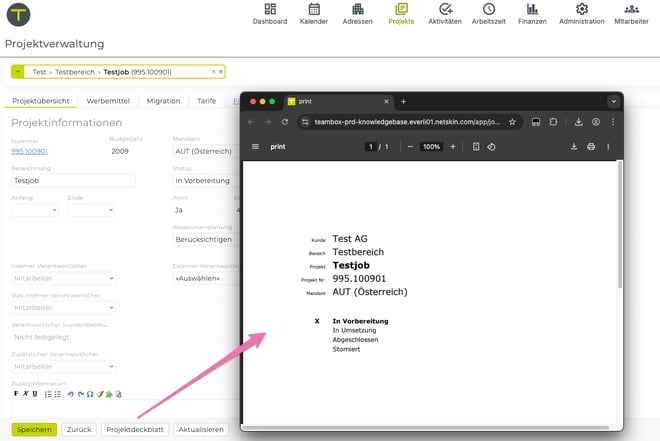This screenshot has width=660, height=441.
Task: Fit the PDF to page
Action: pyautogui.click(x=476, y=146)
